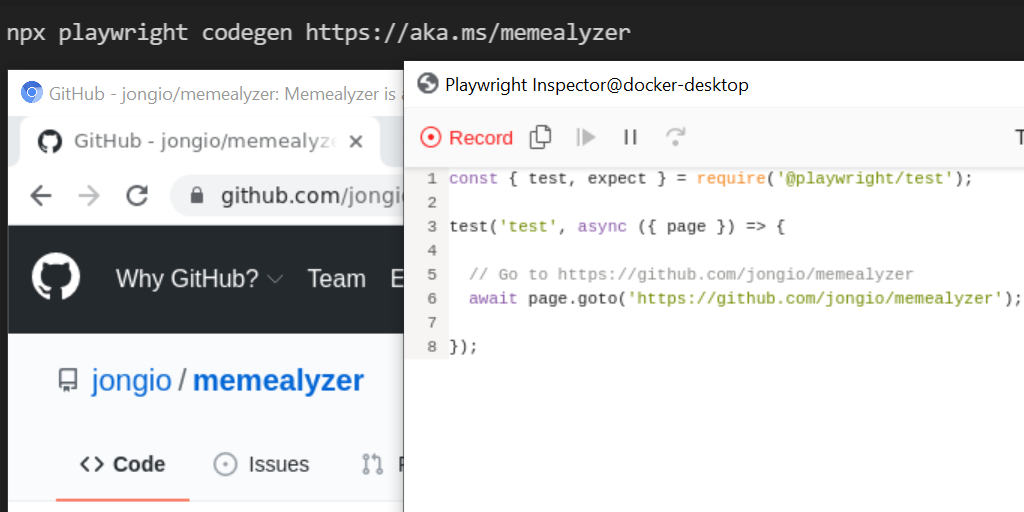Click code line 1 with require statement
Screen dimensions: 1024x512
coord(711,178)
